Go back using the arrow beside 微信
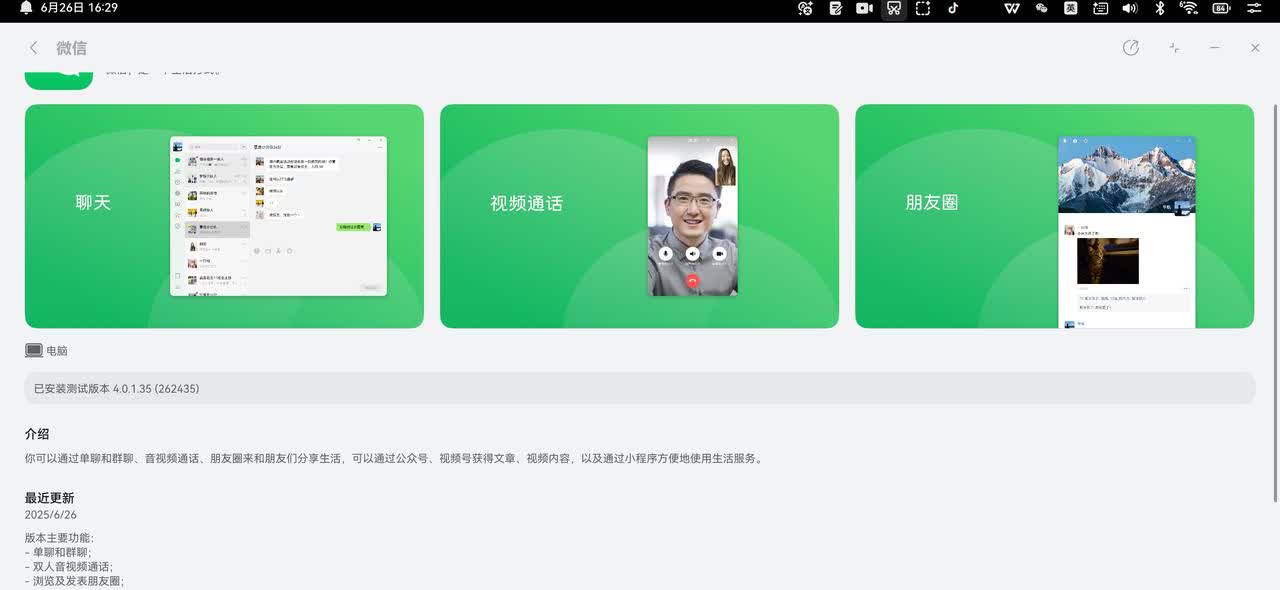This screenshot has height=590, width=1280. [33, 48]
